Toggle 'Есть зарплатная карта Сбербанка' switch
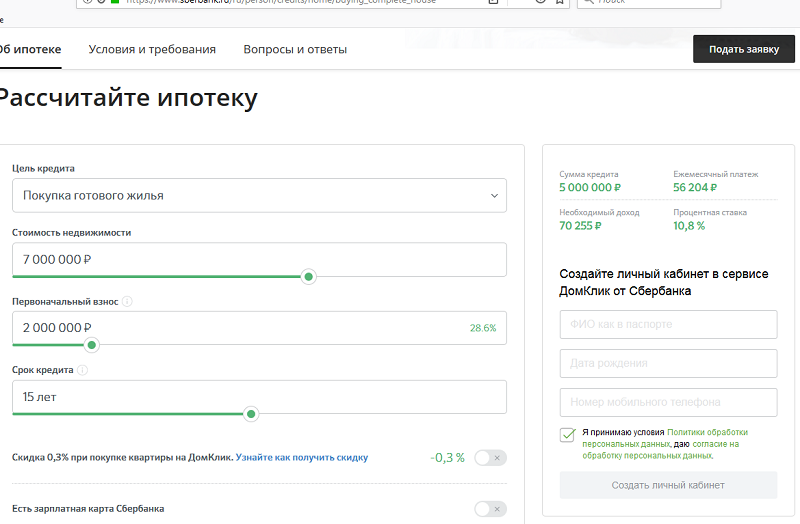This screenshot has height=524, width=800. (490, 509)
